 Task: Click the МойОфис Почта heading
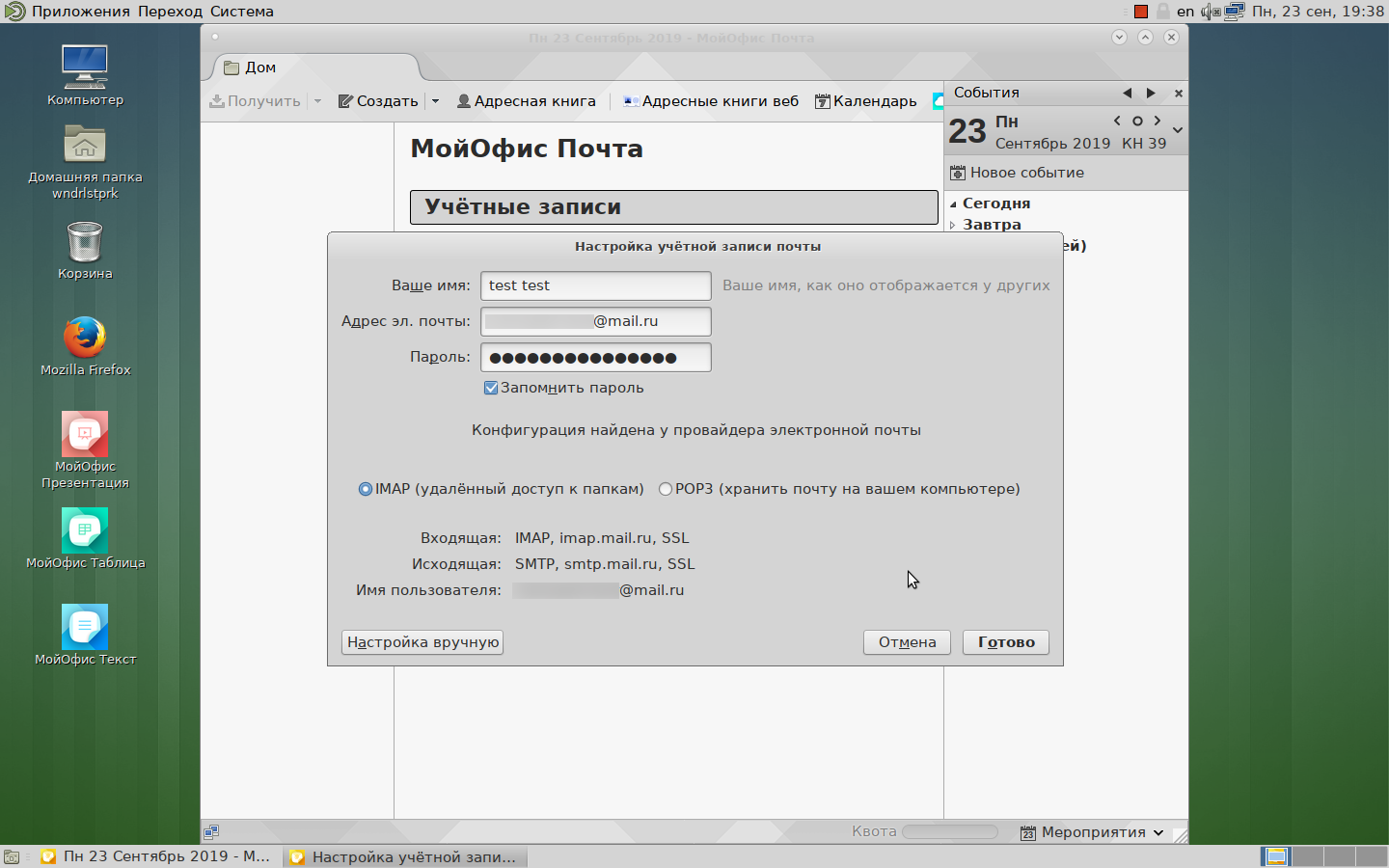click(x=527, y=149)
